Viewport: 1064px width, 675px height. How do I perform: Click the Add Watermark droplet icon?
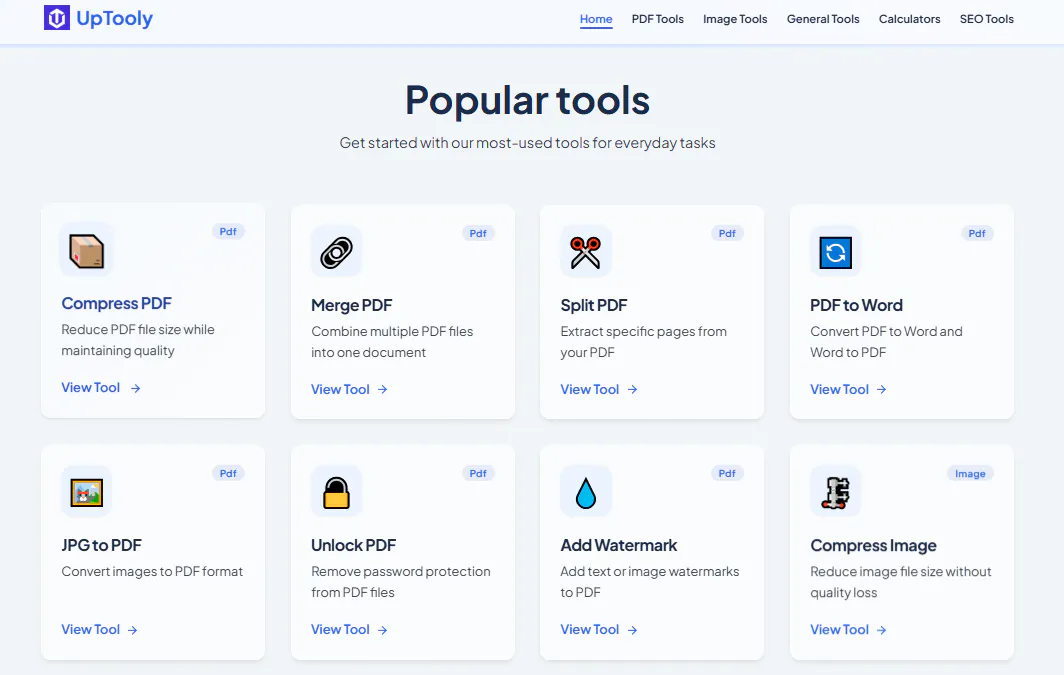coord(586,493)
